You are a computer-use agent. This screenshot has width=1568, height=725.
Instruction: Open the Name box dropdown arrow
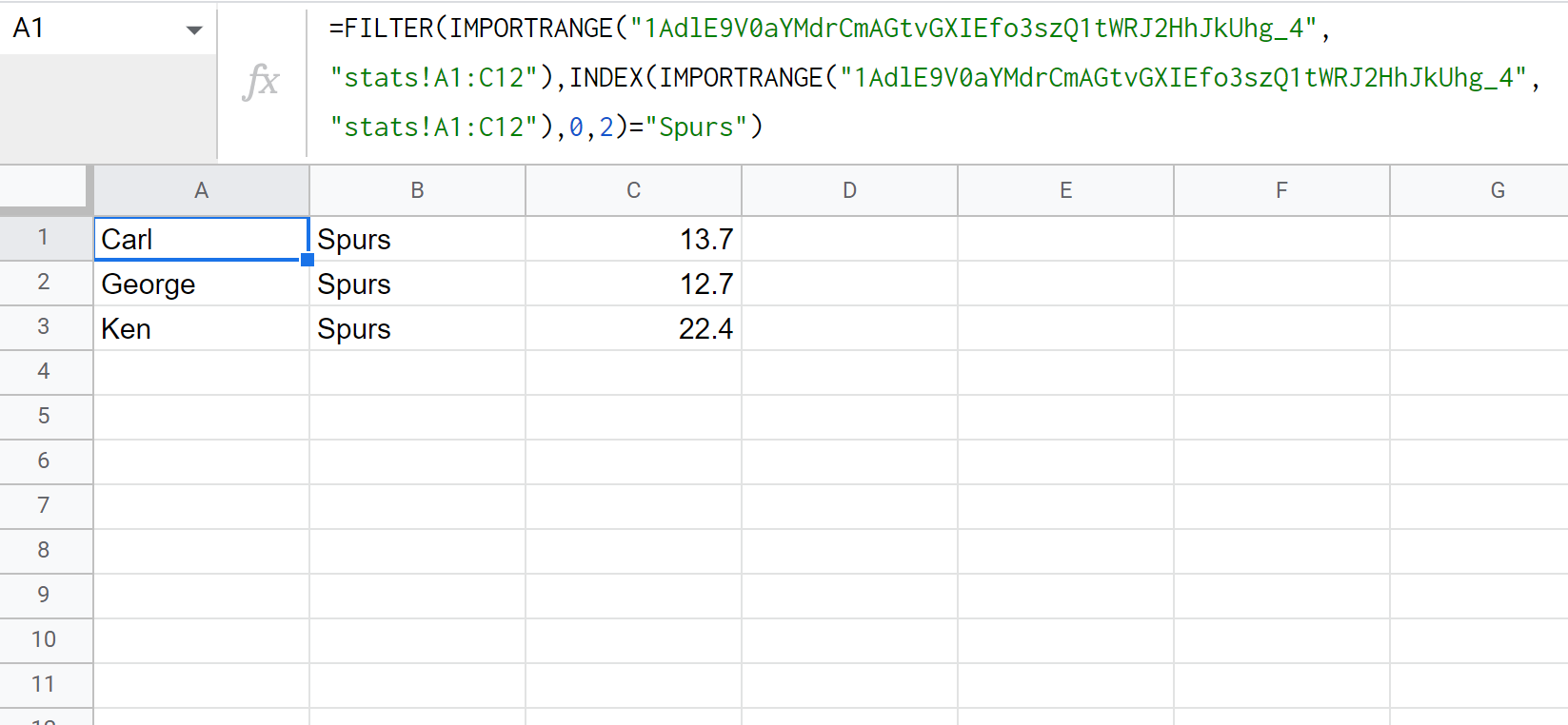tap(194, 29)
